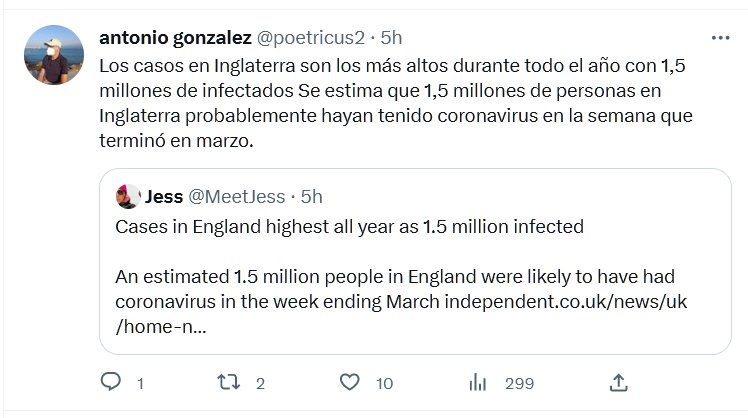Click the Jess display name in quote
Image resolution: width=748 pixels, height=418 pixels.
pos(164,196)
